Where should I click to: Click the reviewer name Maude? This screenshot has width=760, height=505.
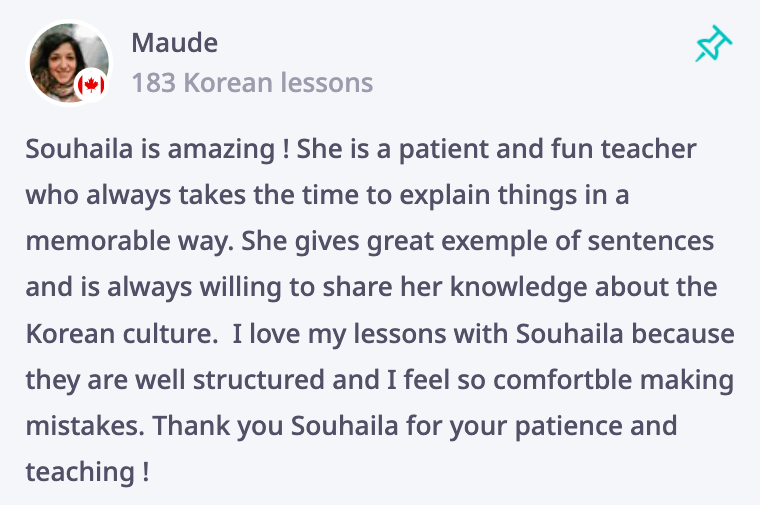[174, 43]
